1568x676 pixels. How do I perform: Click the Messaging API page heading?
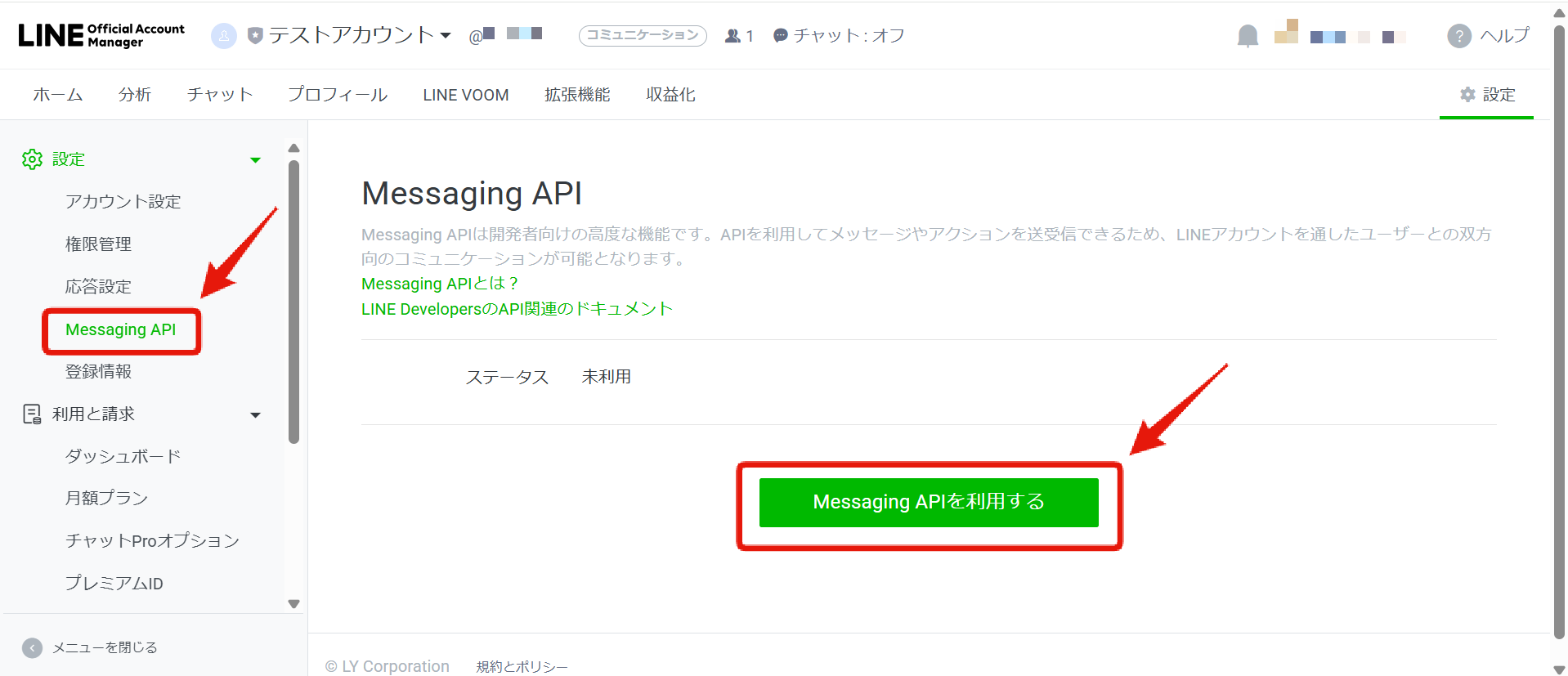[472, 194]
